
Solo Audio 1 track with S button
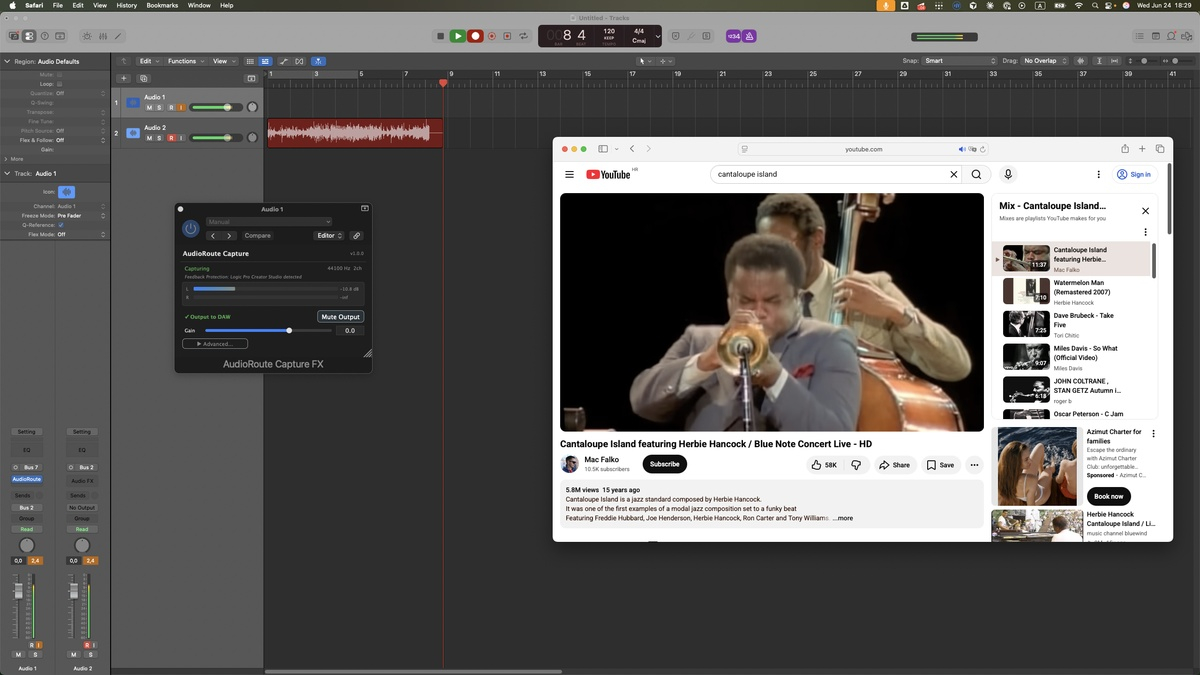[x=160, y=107]
